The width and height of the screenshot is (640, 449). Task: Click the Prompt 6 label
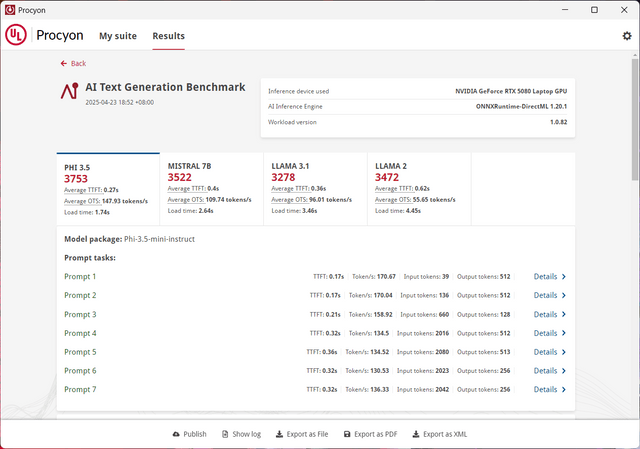(80, 371)
